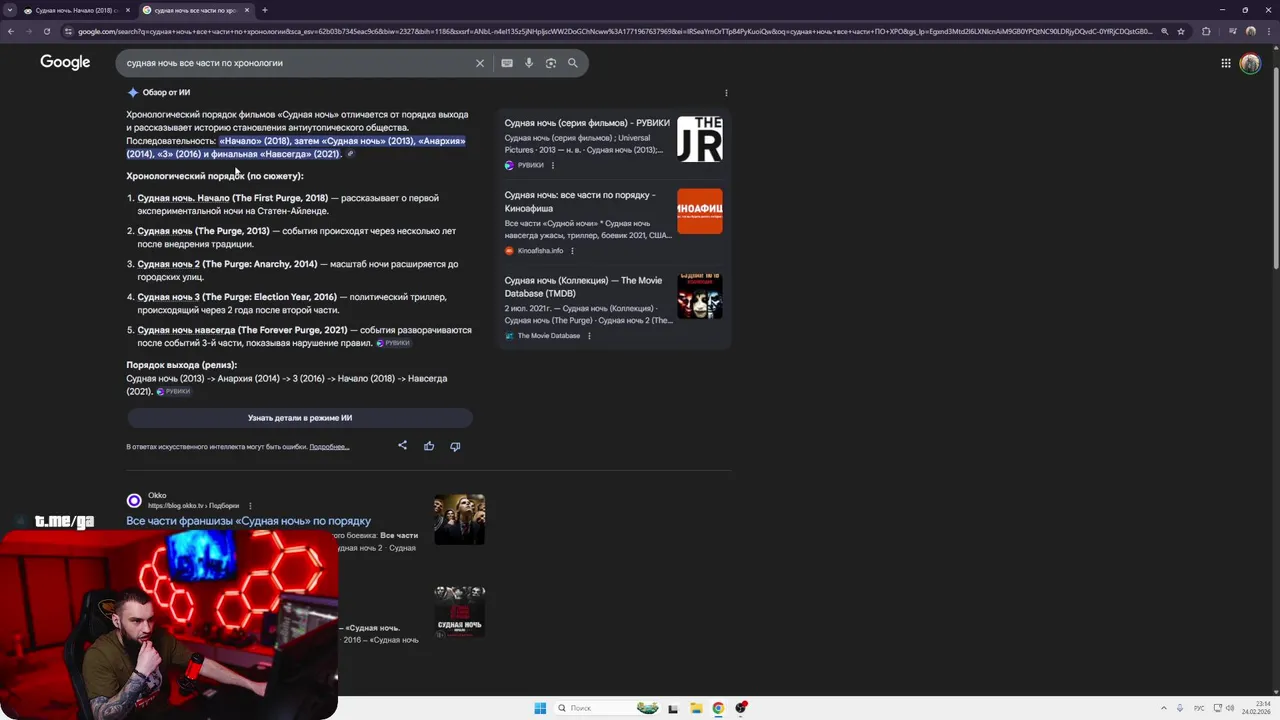The width and height of the screenshot is (1280, 720).
Task: Open the source link icon after highlighted text
Action: tap(350, 154)
